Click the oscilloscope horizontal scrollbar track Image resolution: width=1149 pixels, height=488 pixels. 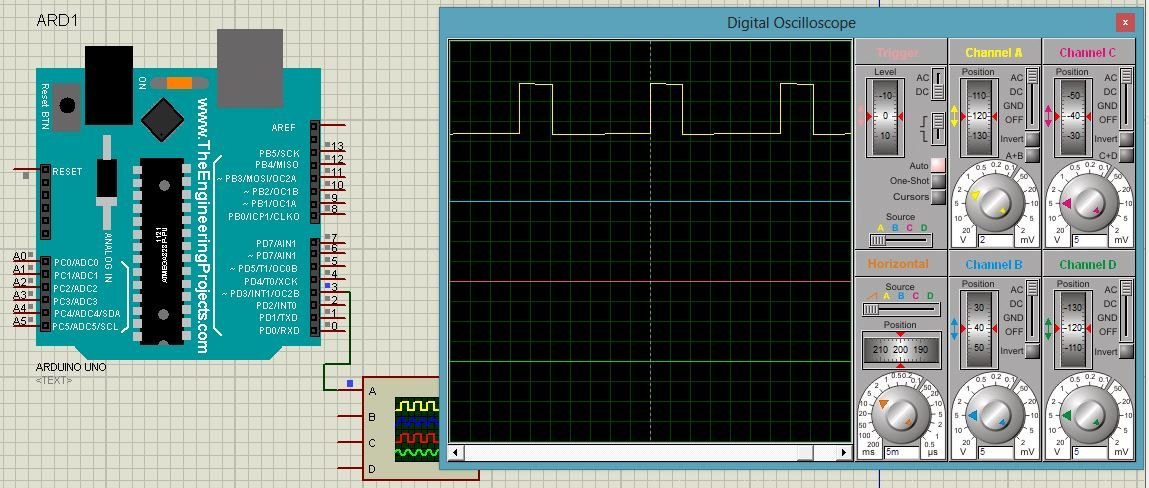point(649,453)
